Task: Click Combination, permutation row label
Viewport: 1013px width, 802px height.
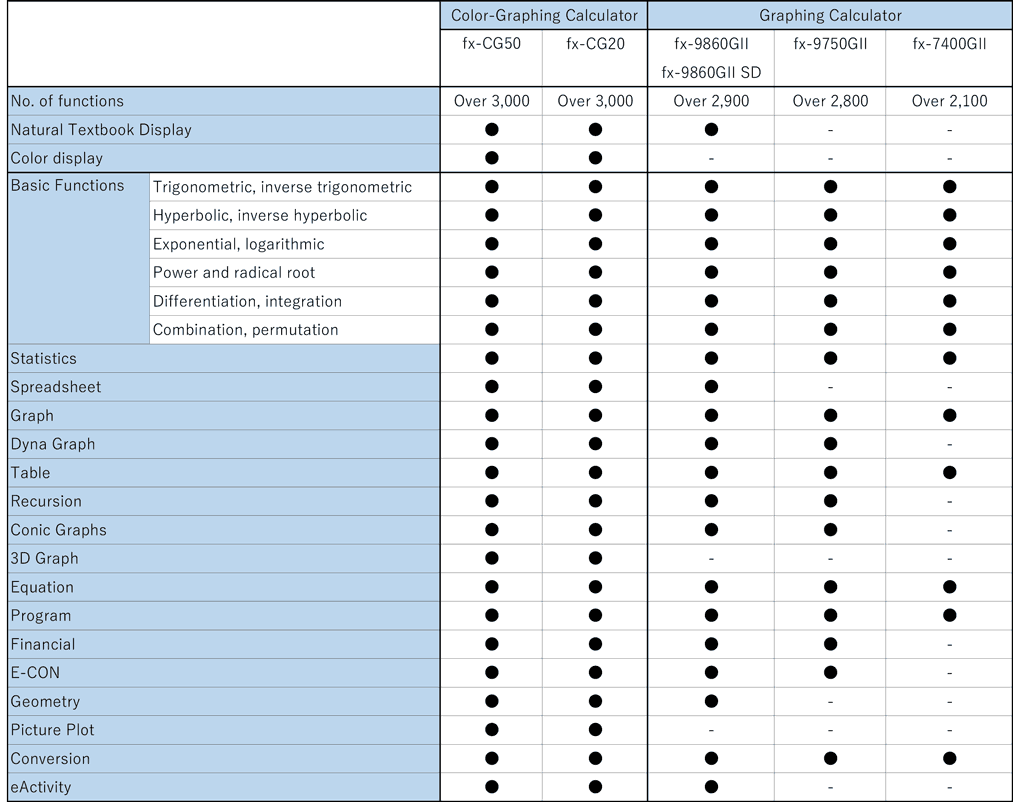Action: [x=245, y=330]
